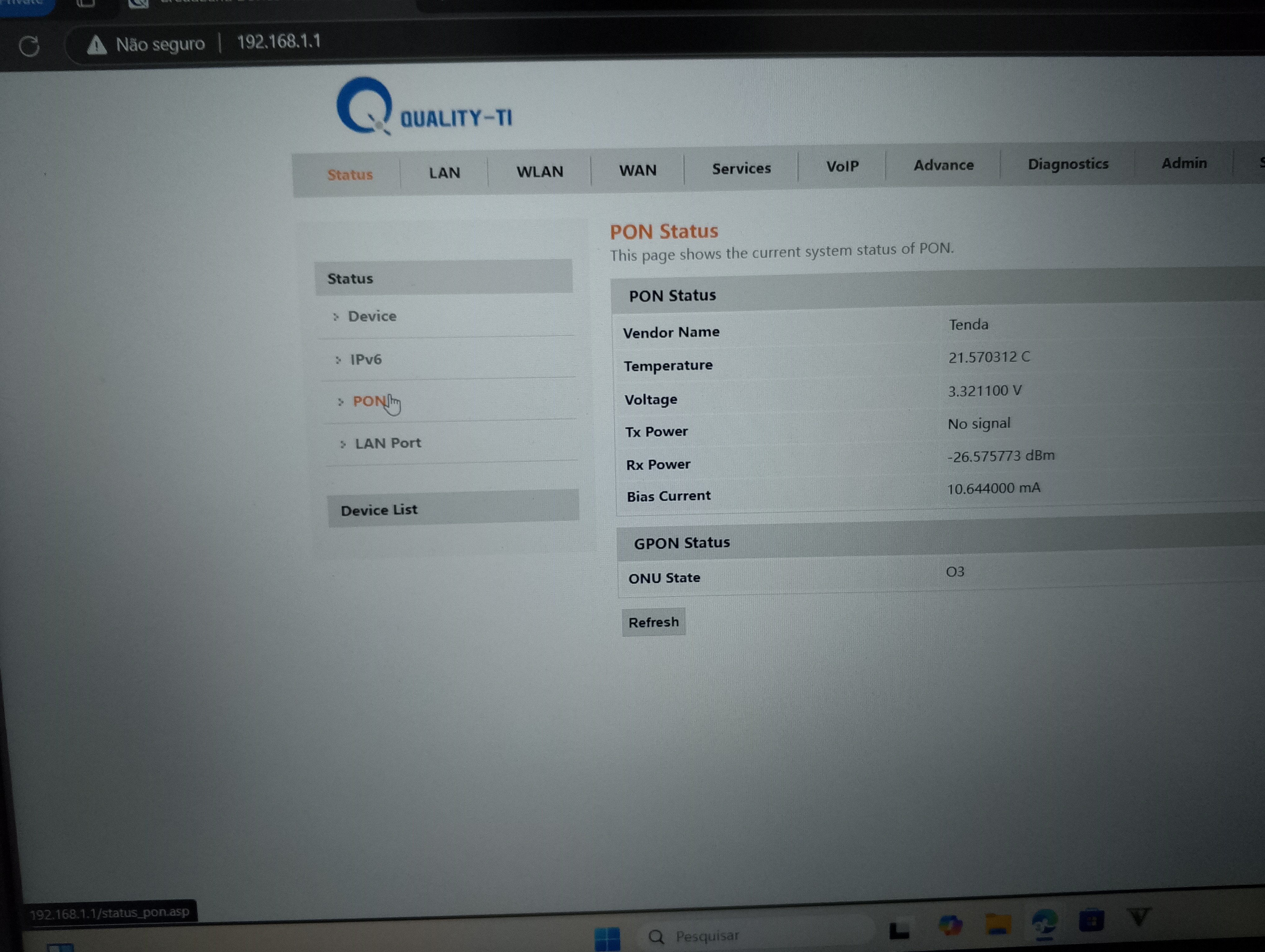
Task: Open the Windows Start menu
Action: tap(607, 938)
